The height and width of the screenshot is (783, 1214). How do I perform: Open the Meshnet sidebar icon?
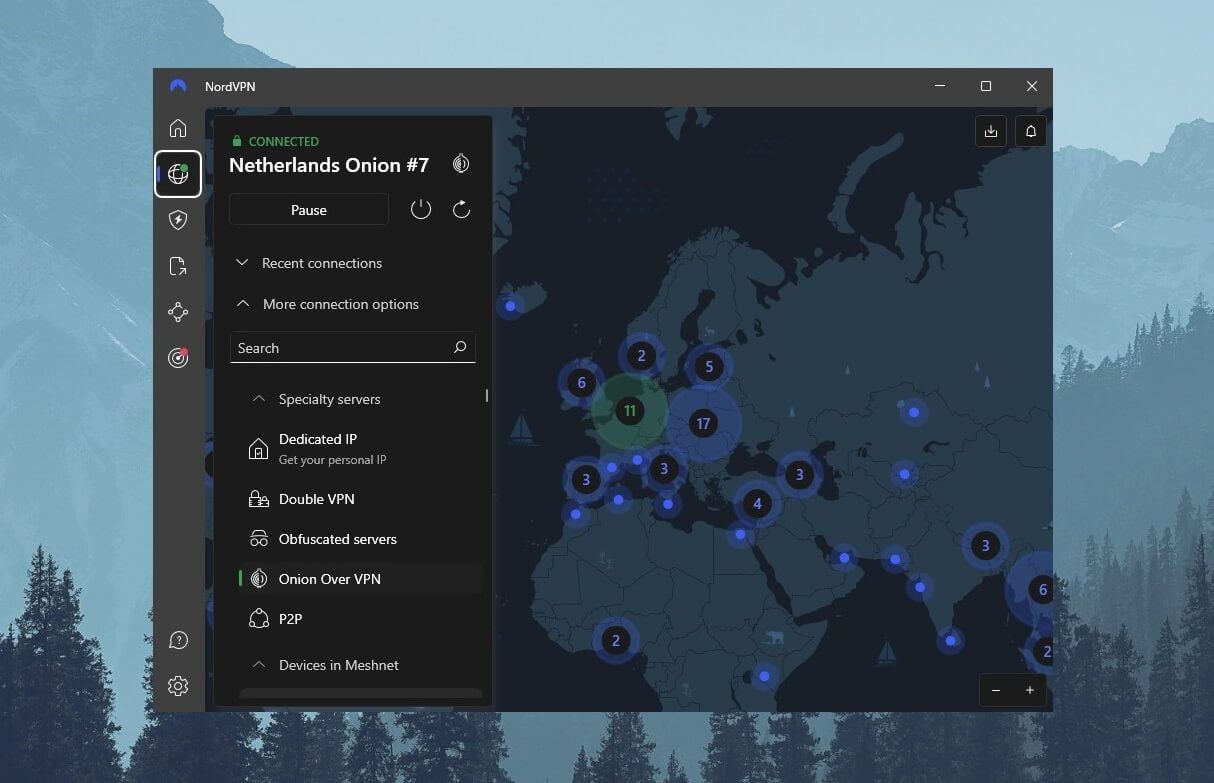coord(178,312)
